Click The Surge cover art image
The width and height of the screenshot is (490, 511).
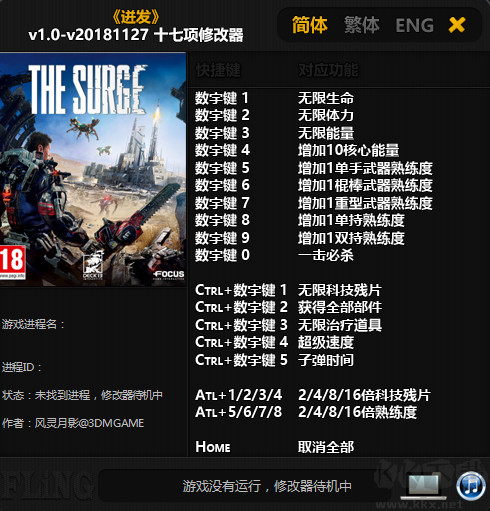(93, 169)
